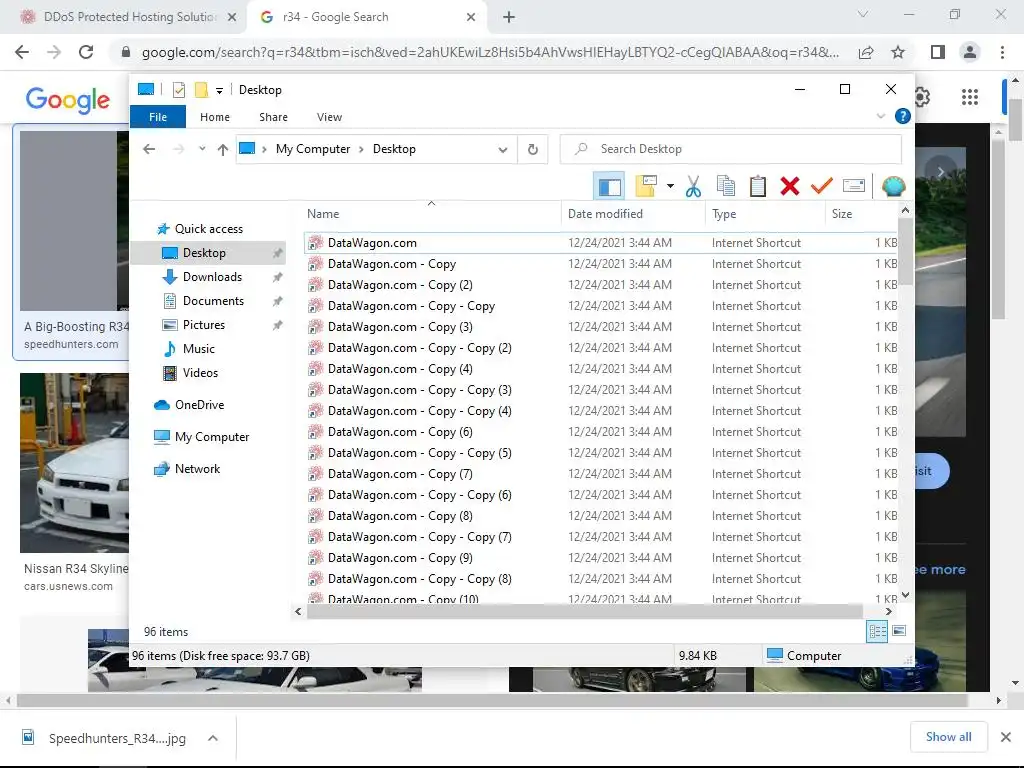The width and height of the screenshot is (1024, 768).
Task: Click the New folder quick access titlebar icon
Action: coord(201,90)
